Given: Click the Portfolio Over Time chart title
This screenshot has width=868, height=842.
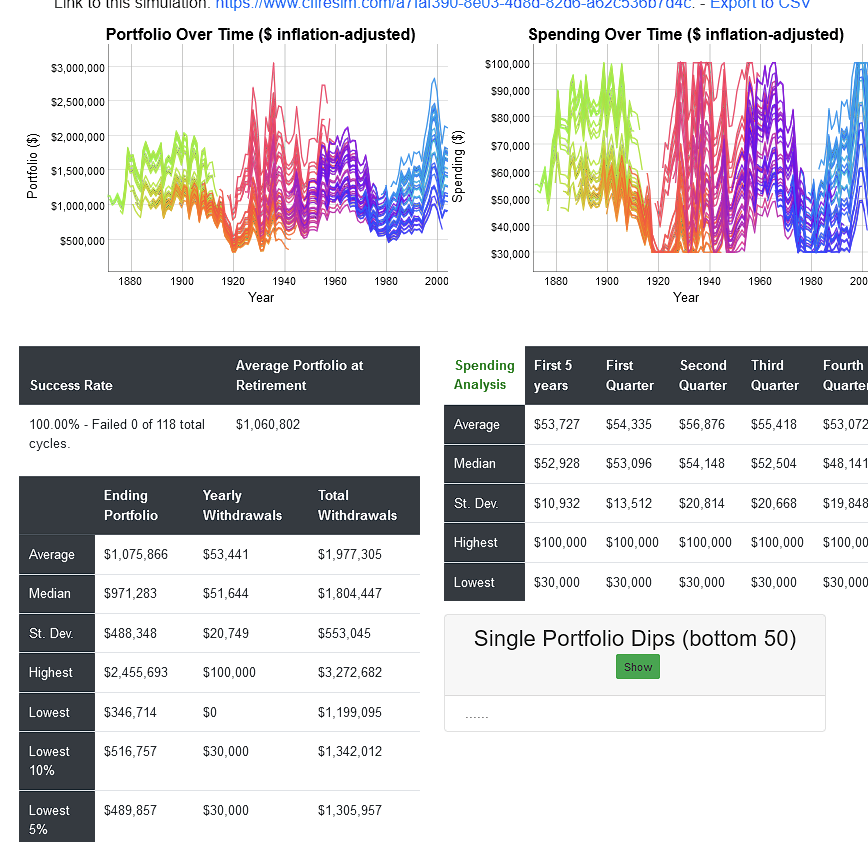Looking at the screenshot, I should [x=261, y=35].
